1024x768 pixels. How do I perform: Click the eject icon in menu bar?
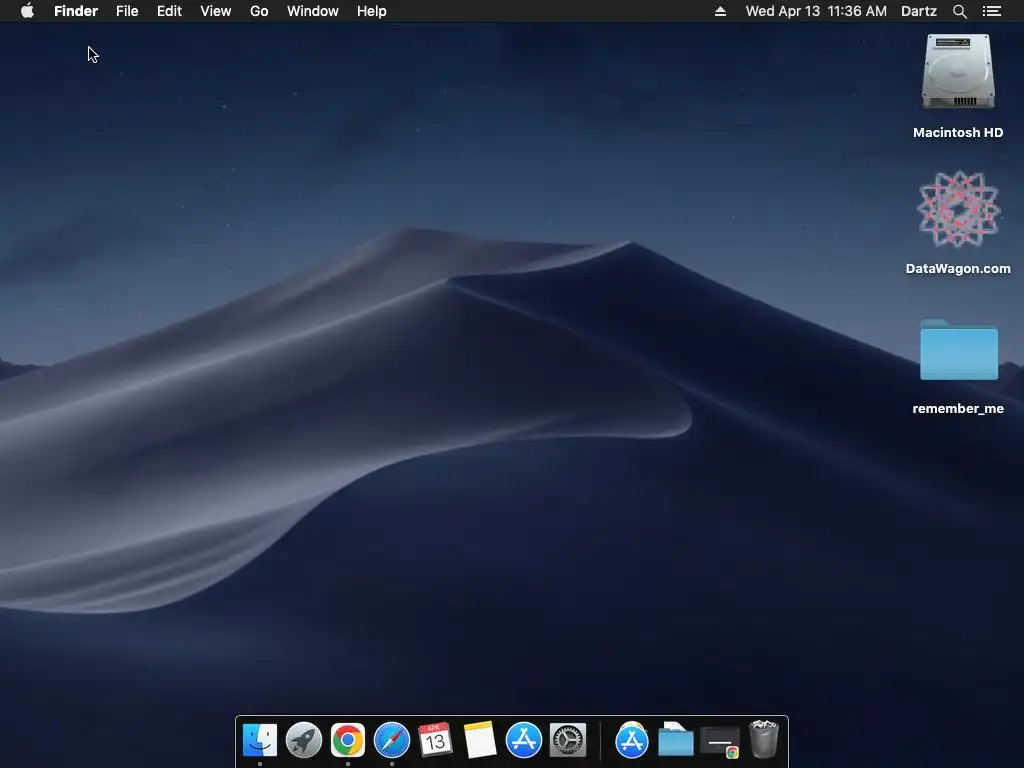click(x=720, y=11)
